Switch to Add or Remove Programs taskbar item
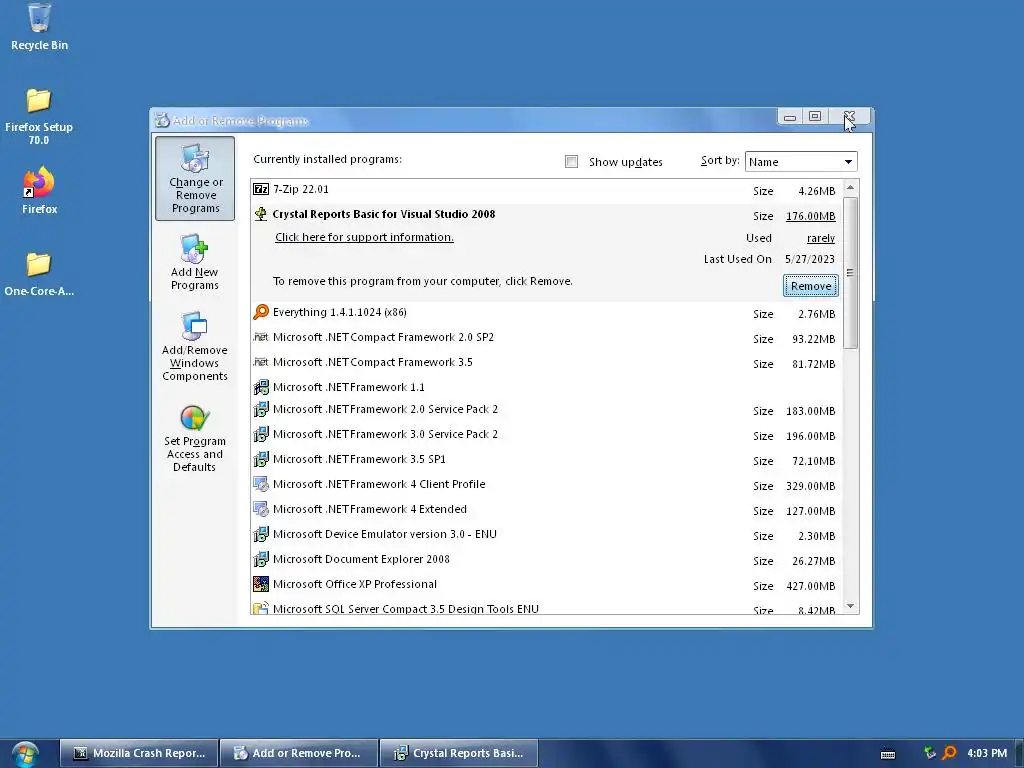Image resolution: width=1024 pixels, height=768 pixels. (x=299, y=754)
